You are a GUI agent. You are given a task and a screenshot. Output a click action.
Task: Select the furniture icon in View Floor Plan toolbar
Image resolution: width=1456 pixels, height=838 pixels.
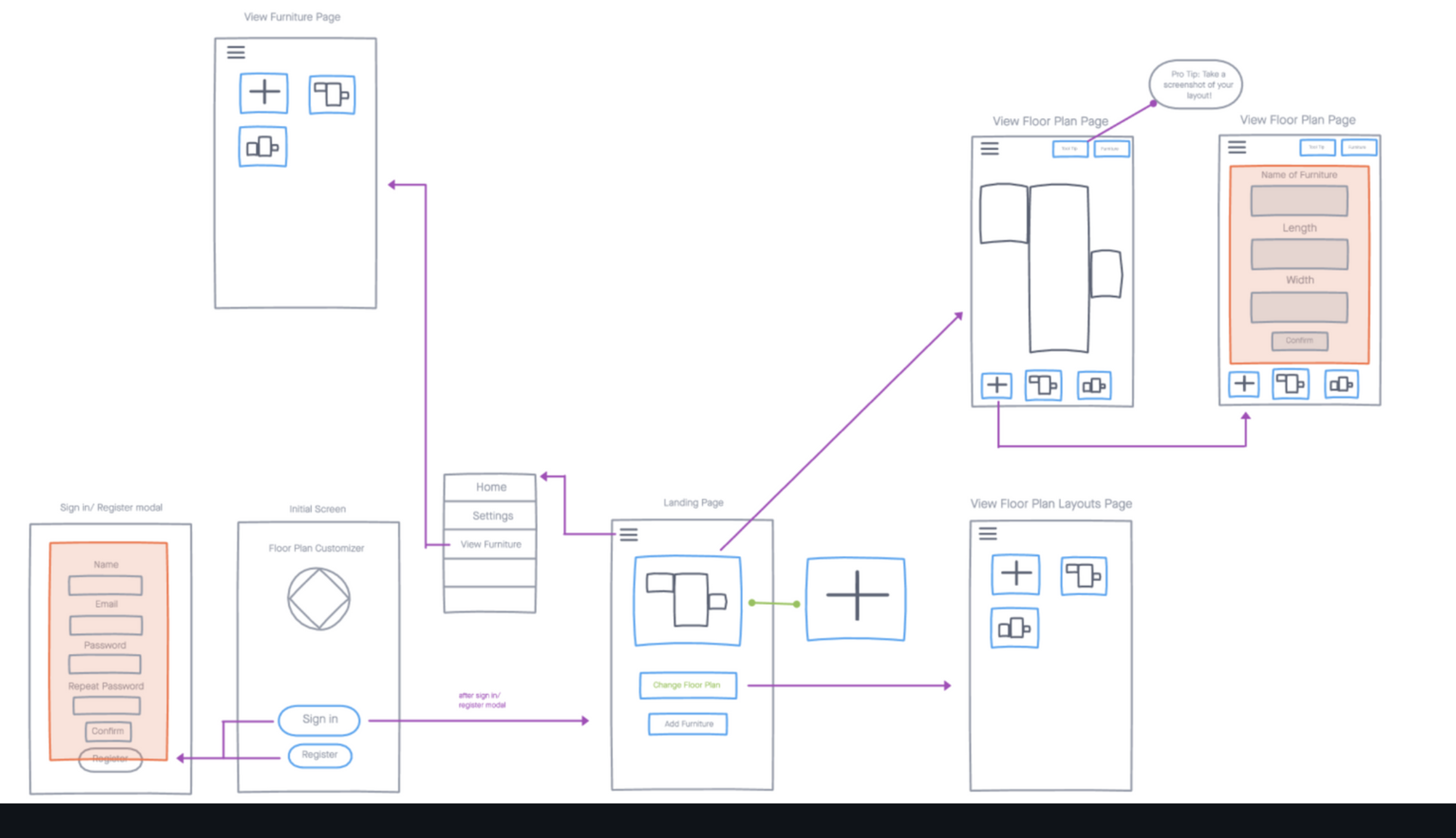(1043, 385)
